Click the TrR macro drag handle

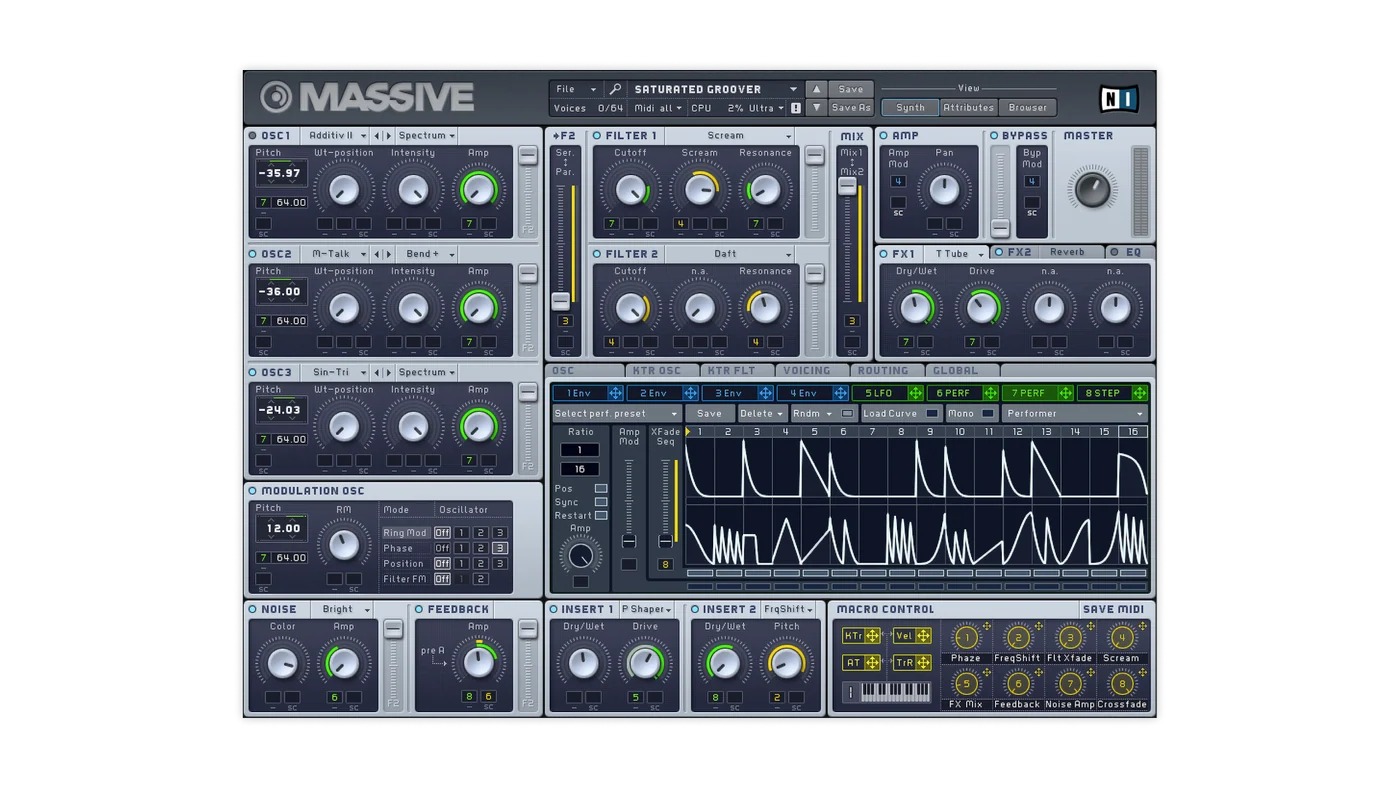pos(923,662)
